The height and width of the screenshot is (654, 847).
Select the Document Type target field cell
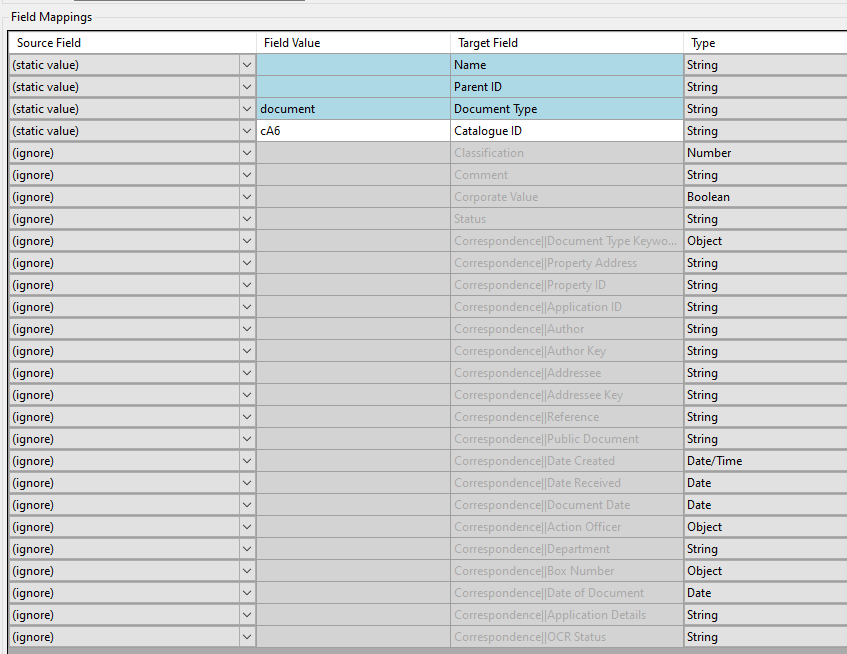point(566,109)
